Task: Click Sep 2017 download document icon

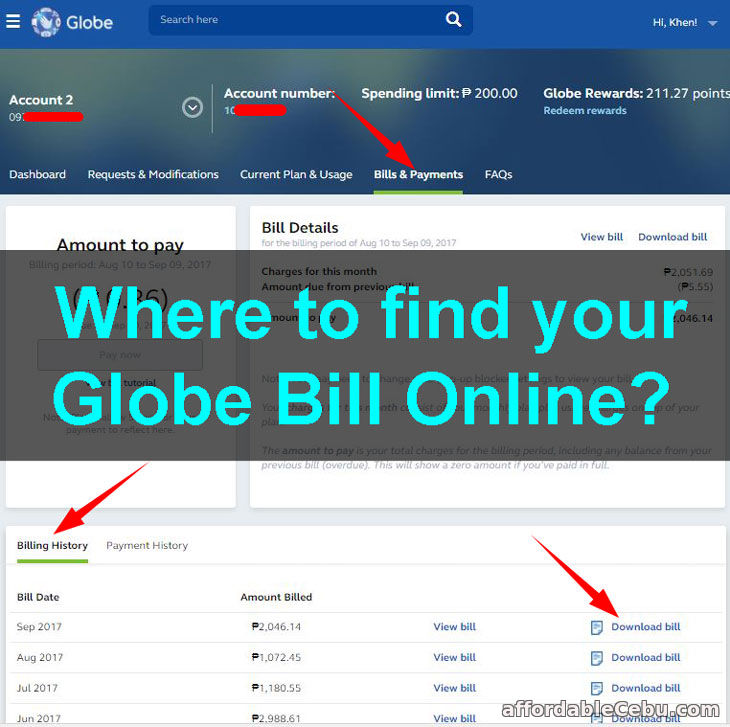Action: pyautogui.click(x=596, y=627)
